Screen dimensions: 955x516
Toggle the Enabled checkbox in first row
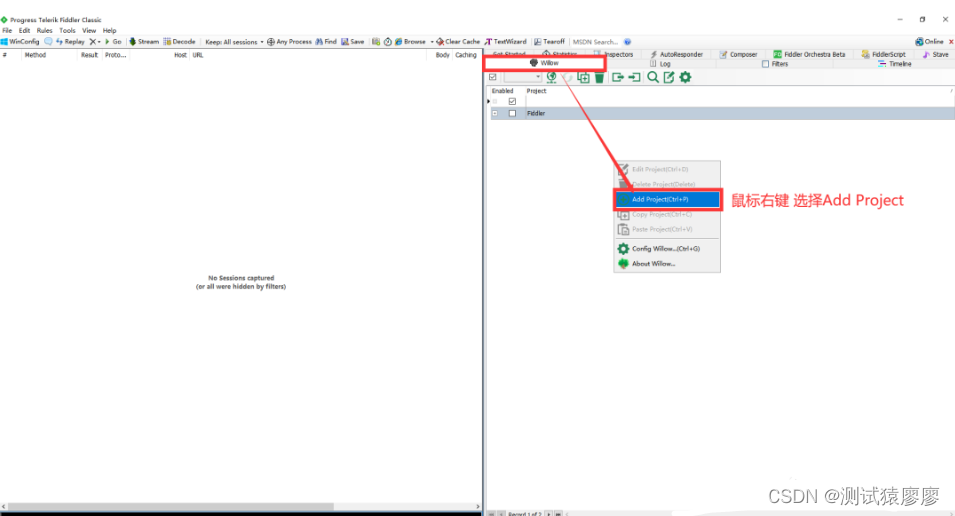tap(512, 101)
